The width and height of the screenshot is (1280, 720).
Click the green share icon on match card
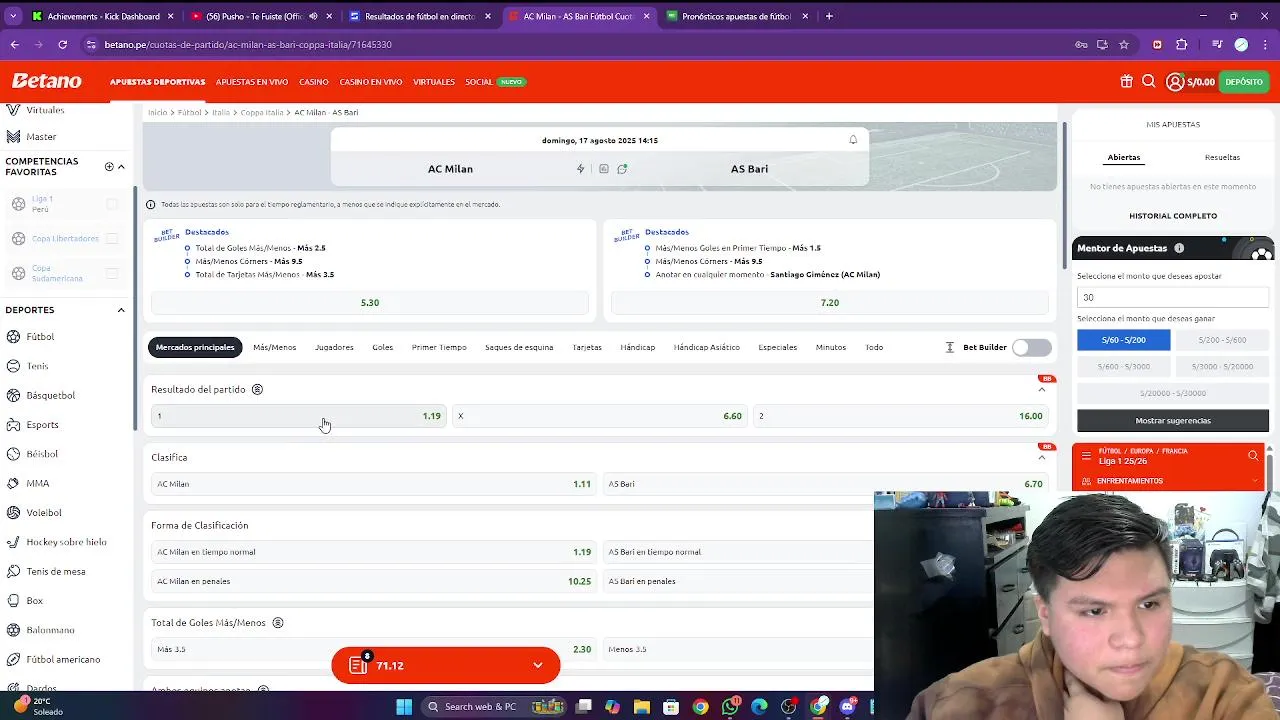(x=622, y=169)
